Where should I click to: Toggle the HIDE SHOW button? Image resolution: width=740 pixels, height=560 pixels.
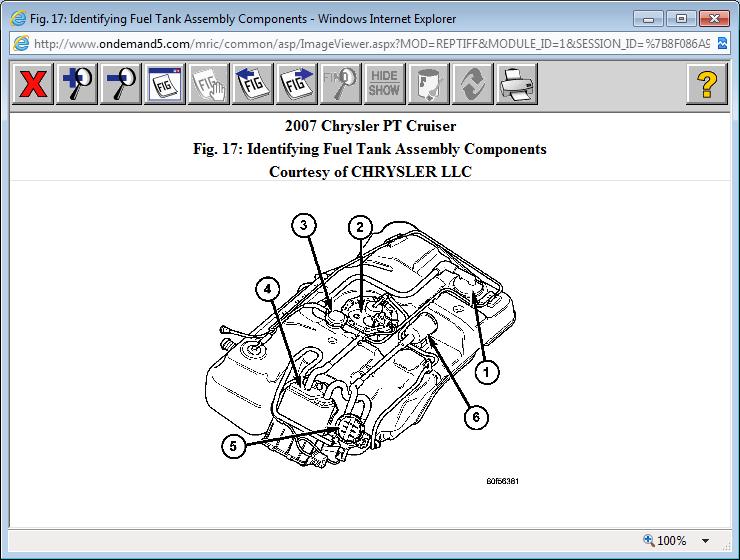384,84
